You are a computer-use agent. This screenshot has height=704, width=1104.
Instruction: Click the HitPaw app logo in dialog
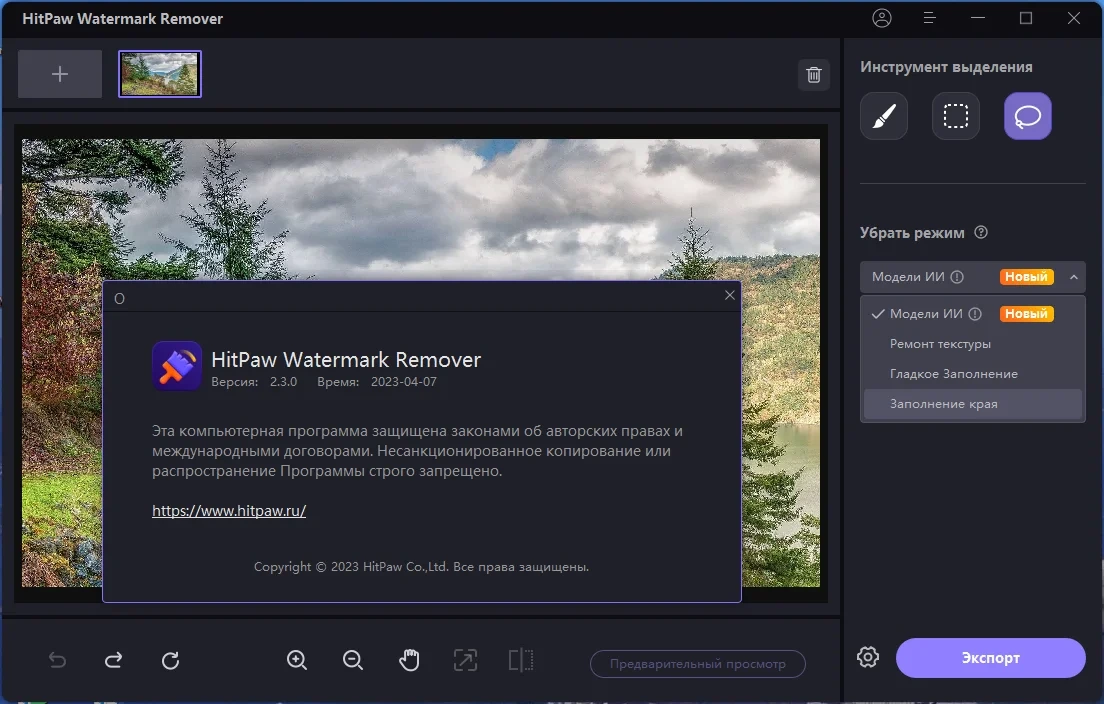pos(177,366)
